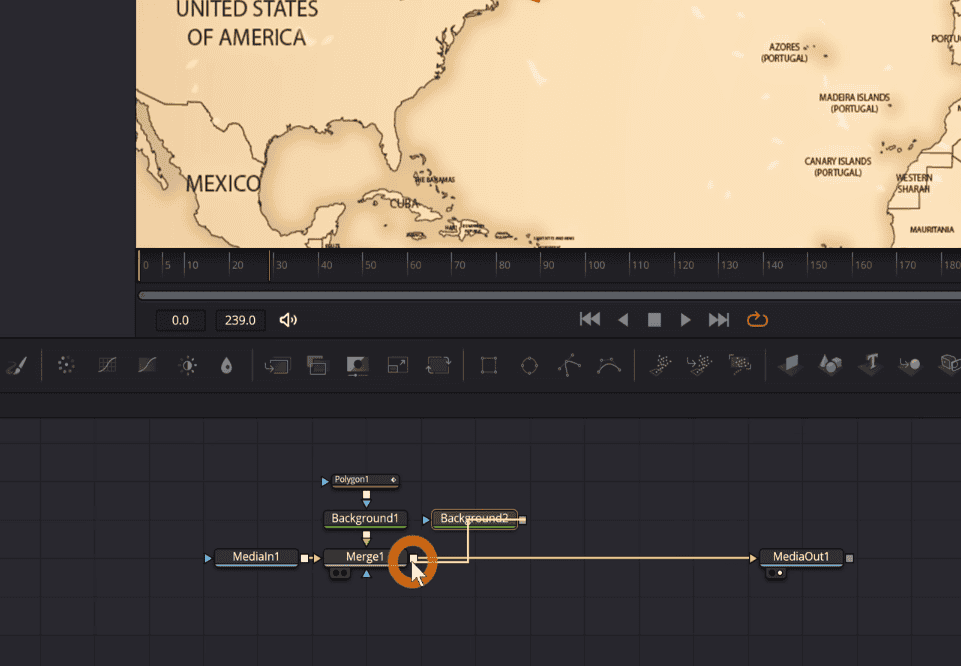Add a pRender particle node from the toolbar
The height and width of the screenshot is (666, 961).
pos(740,365)
